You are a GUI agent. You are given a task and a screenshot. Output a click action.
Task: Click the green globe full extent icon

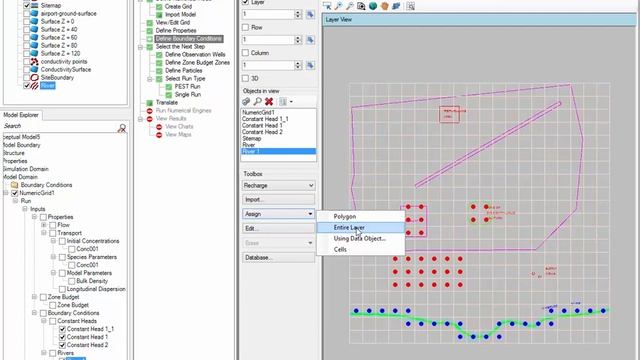tap(373, 6)
